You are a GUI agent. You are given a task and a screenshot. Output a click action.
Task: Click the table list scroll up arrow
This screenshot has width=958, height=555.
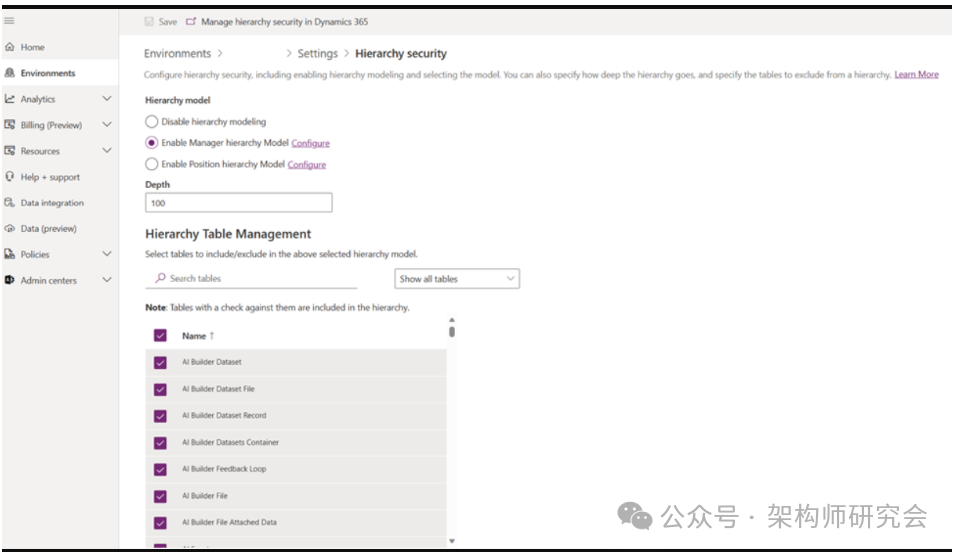tap(452, 320)
